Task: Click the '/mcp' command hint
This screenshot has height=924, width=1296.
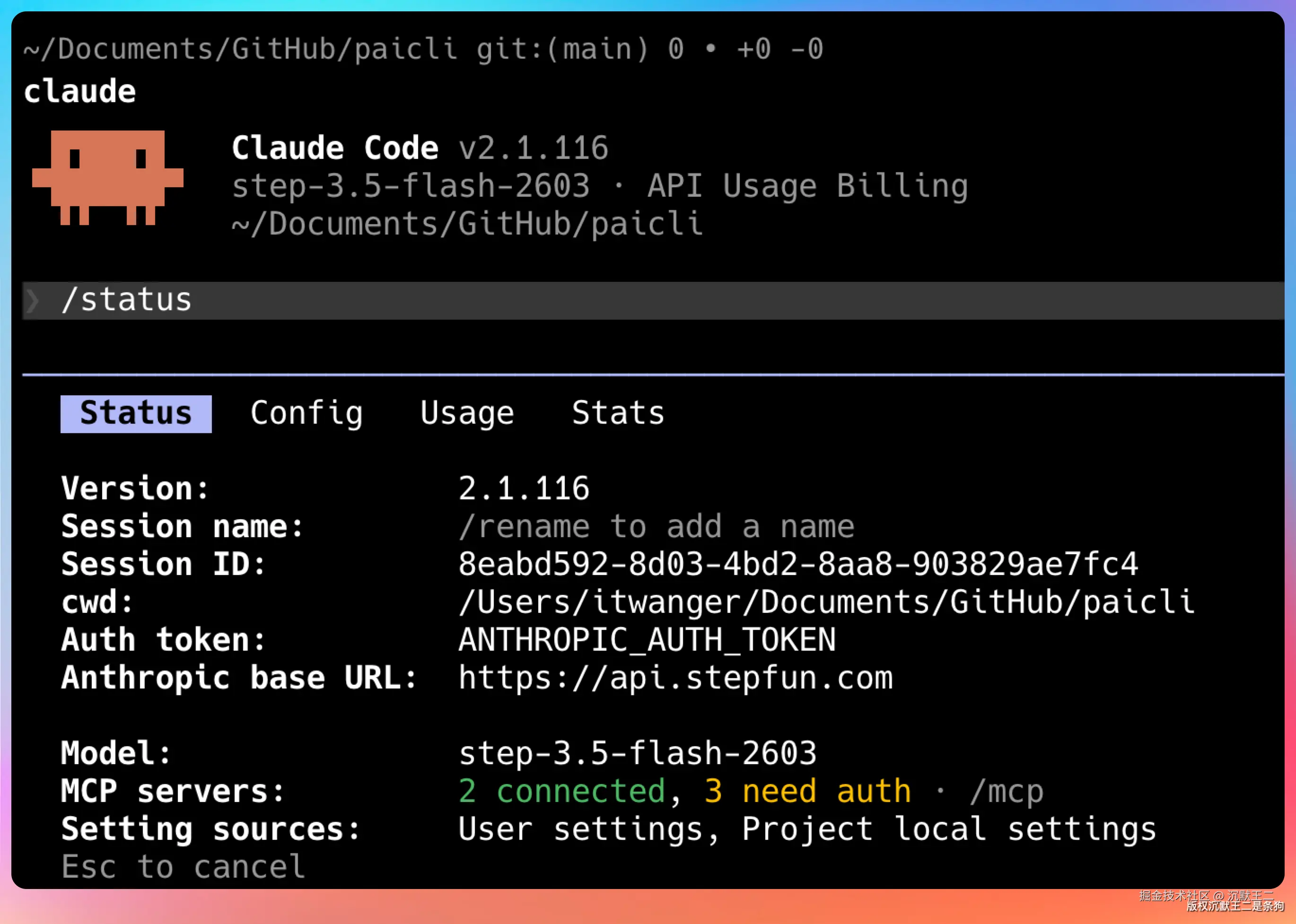Action: tap(1007, 792)
